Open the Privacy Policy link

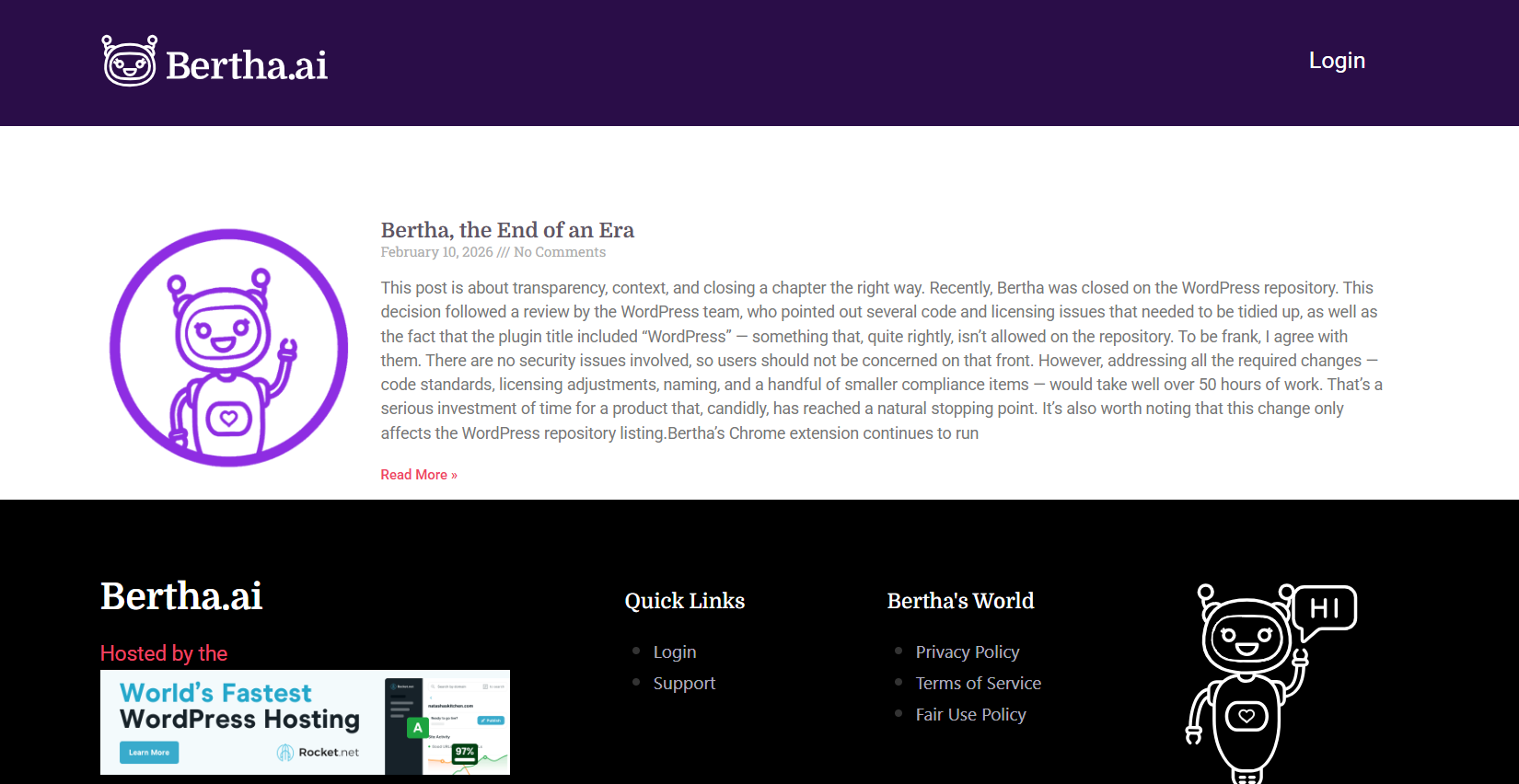967,651
